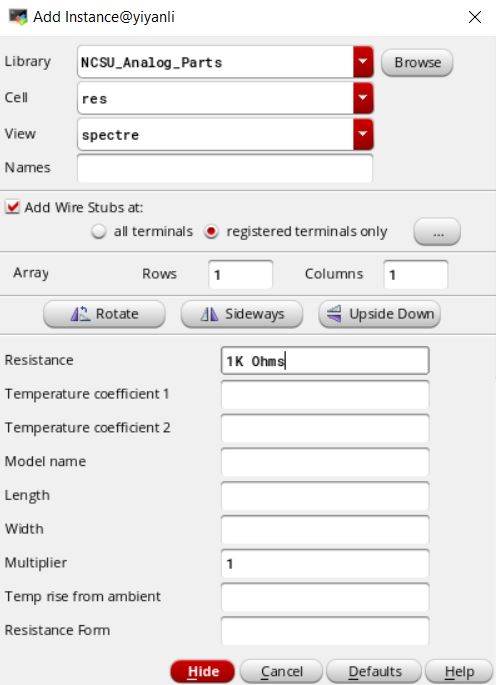This screenshot has width=496, height=685.
Task: Expand the Cell dropdown arrow
Action: (363, 98)
